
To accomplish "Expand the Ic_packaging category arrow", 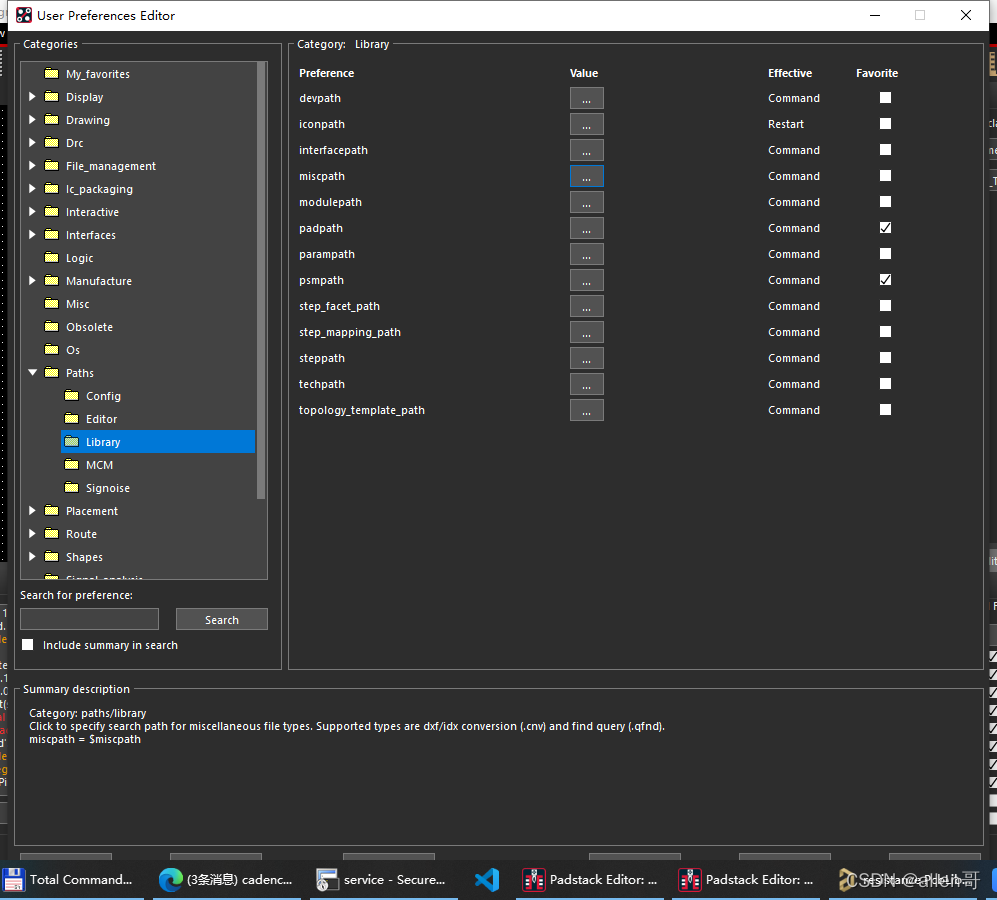I will click(32, 188).
